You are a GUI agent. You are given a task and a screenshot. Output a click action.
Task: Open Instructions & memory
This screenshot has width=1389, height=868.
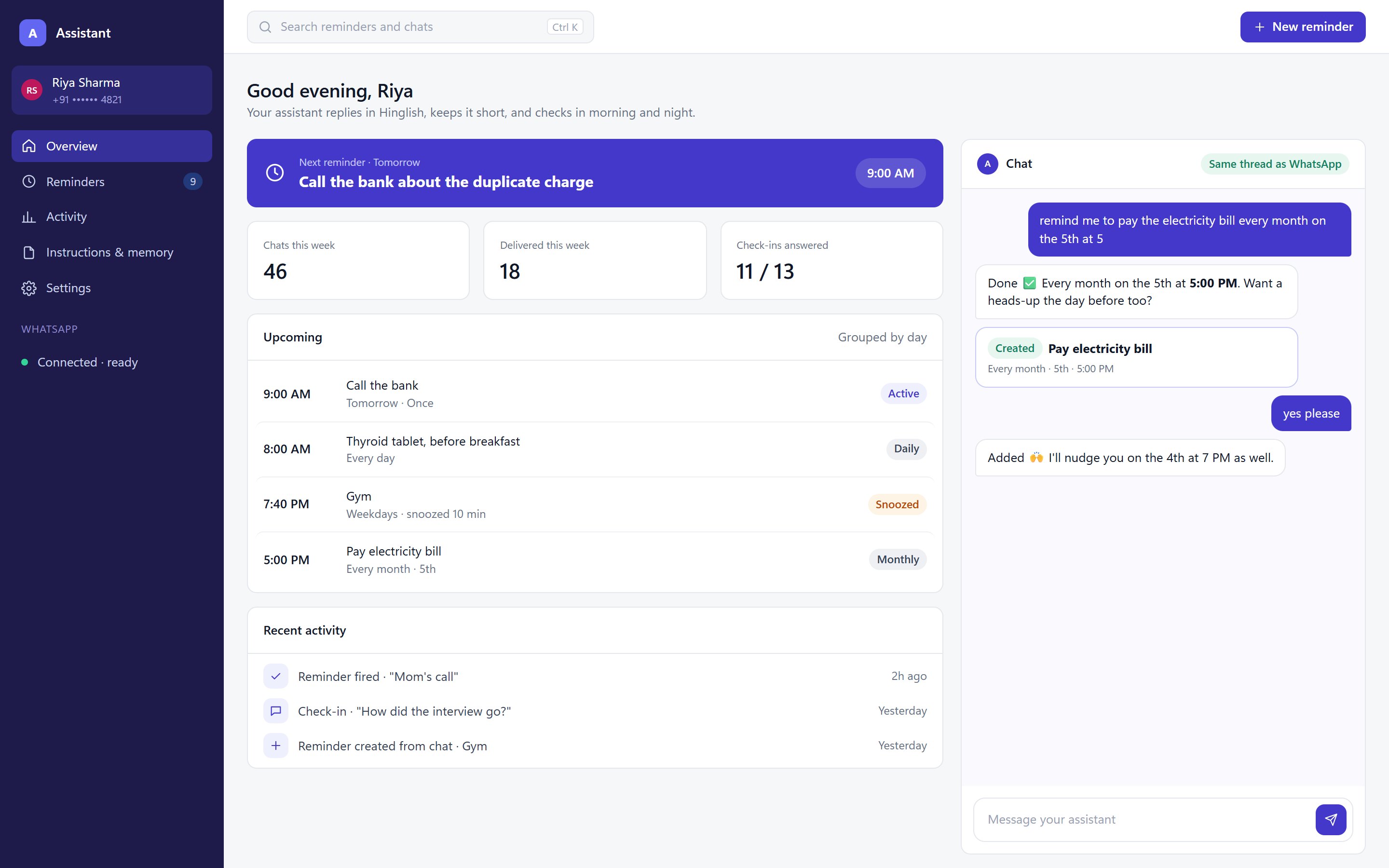[x=112, y=253]
